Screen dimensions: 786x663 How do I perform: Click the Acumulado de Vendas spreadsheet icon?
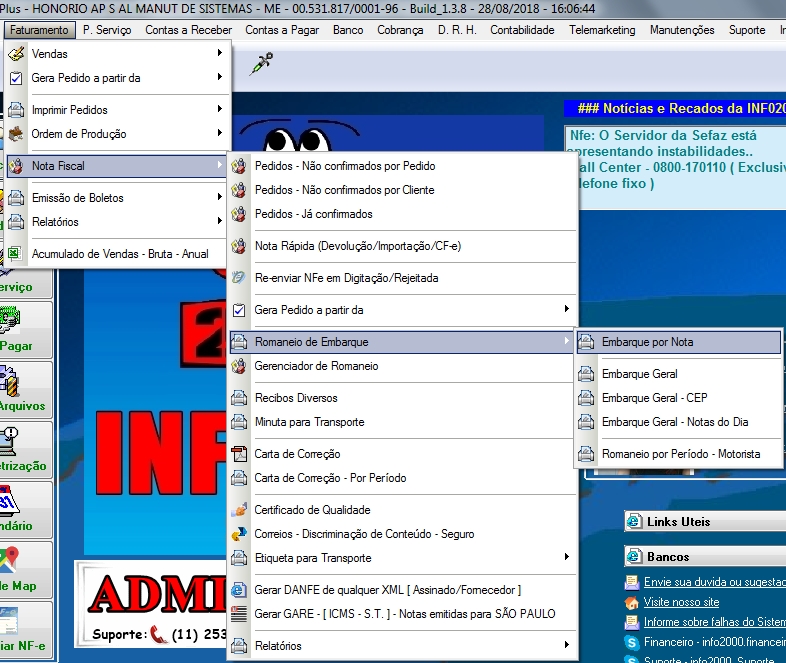[x=15, y=254]
